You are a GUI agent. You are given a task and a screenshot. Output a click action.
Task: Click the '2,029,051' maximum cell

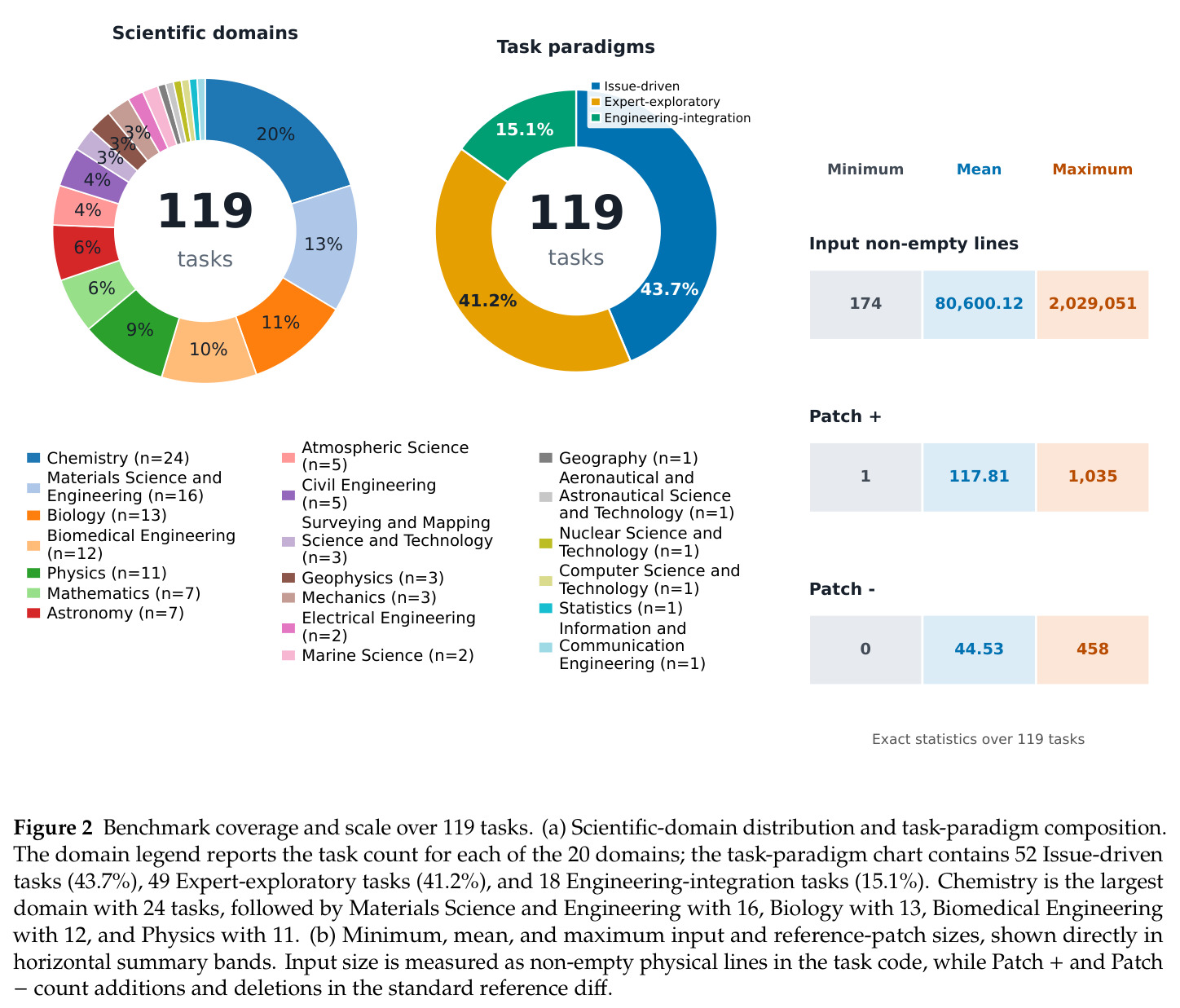tap(1093, 304)
